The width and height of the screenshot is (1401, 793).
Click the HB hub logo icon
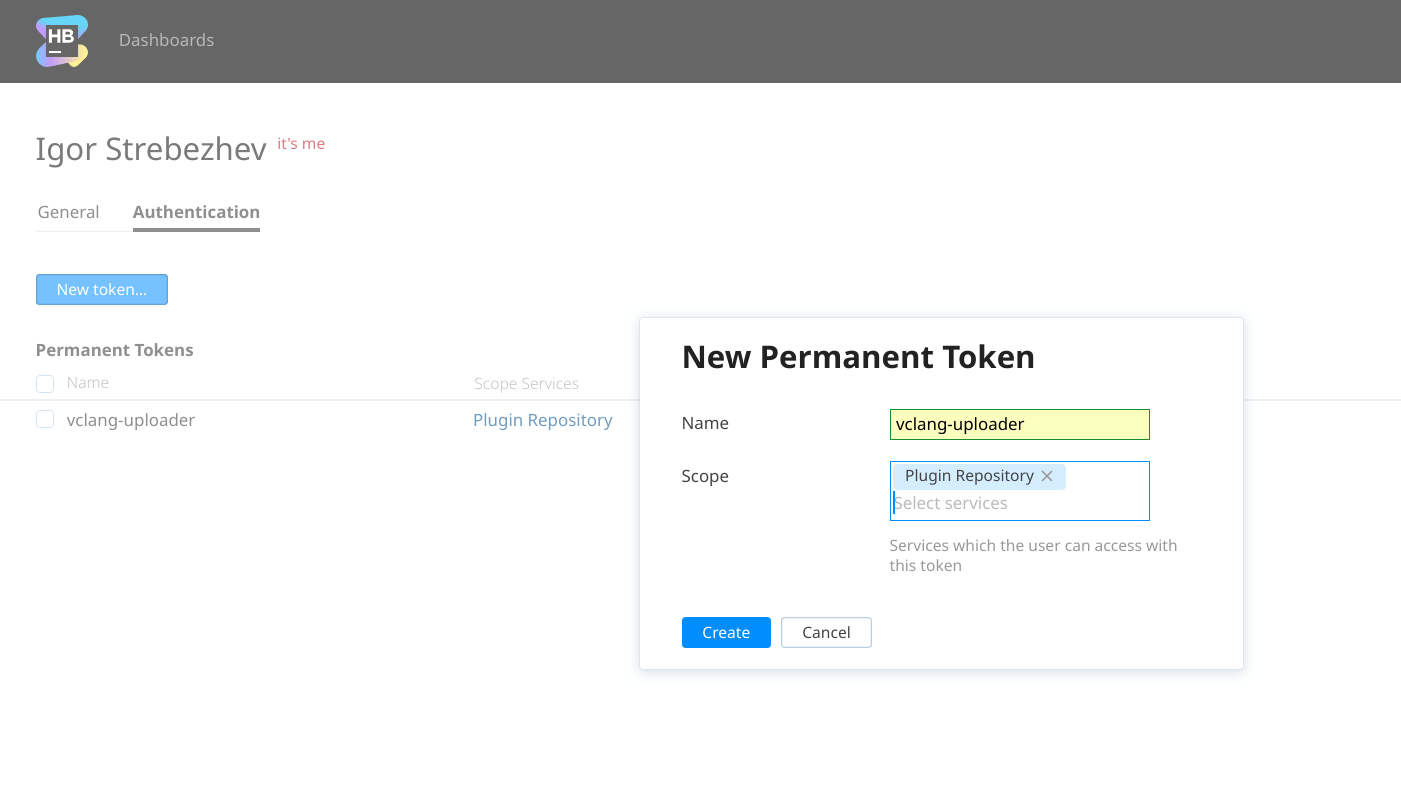pos(61,41)
